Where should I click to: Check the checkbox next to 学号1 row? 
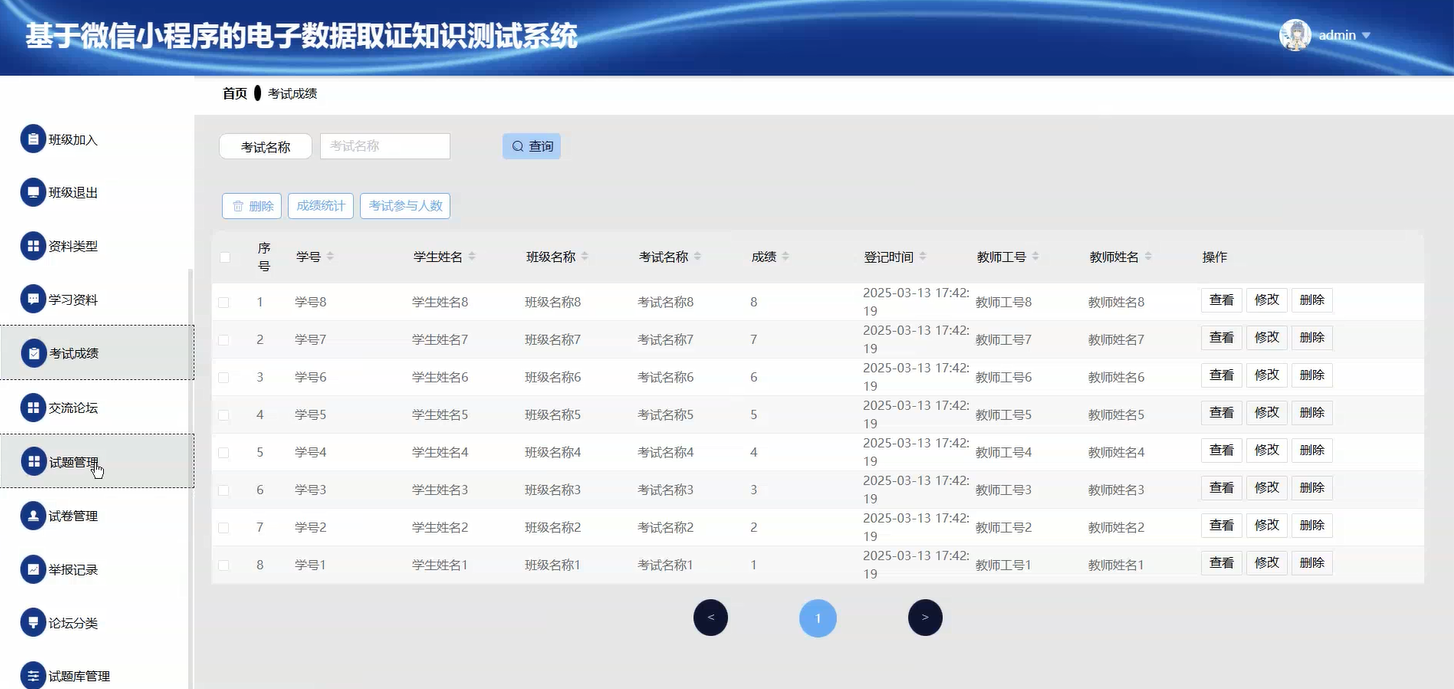[x=224, y=564]
